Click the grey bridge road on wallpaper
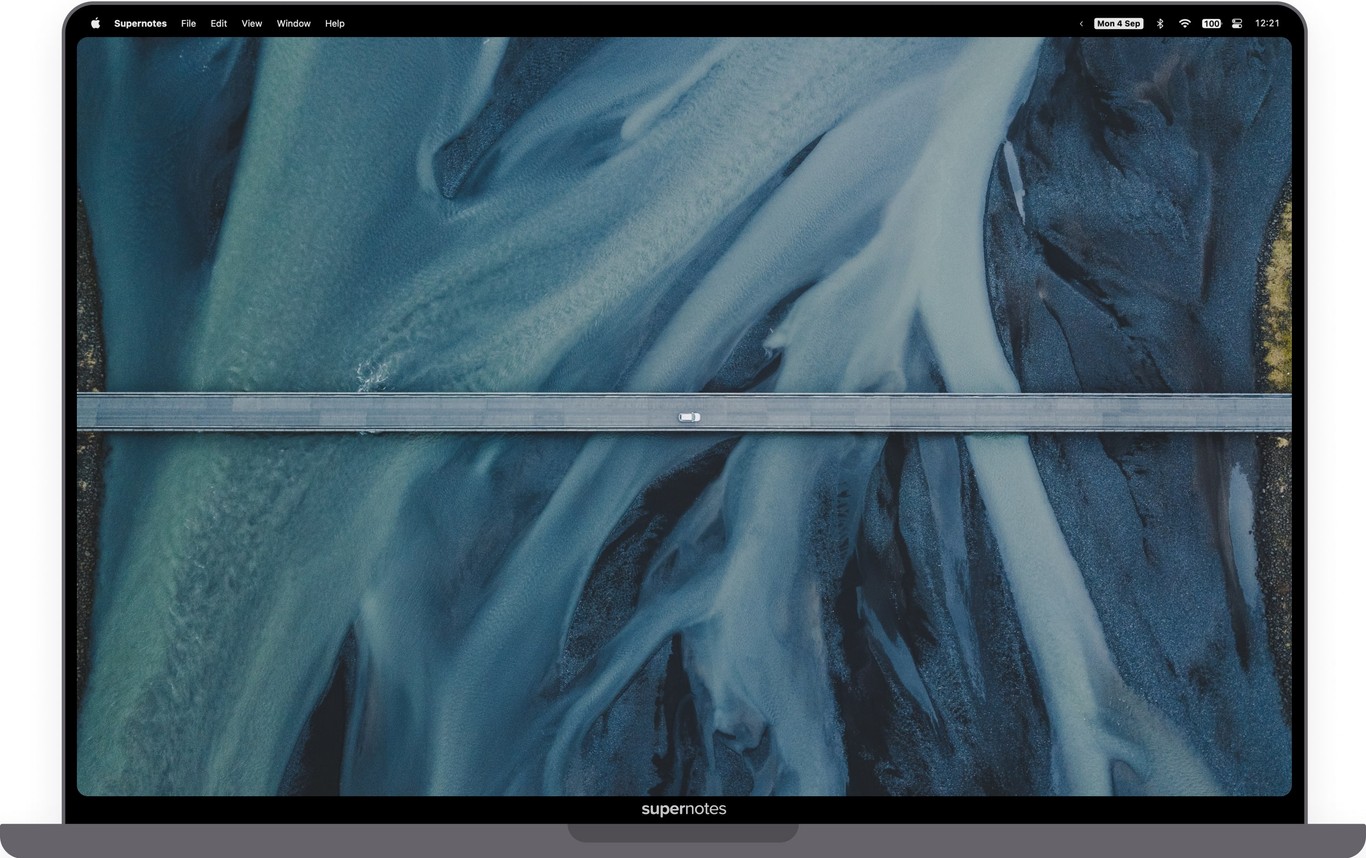The image size is (1366, 858). (400, 412)
